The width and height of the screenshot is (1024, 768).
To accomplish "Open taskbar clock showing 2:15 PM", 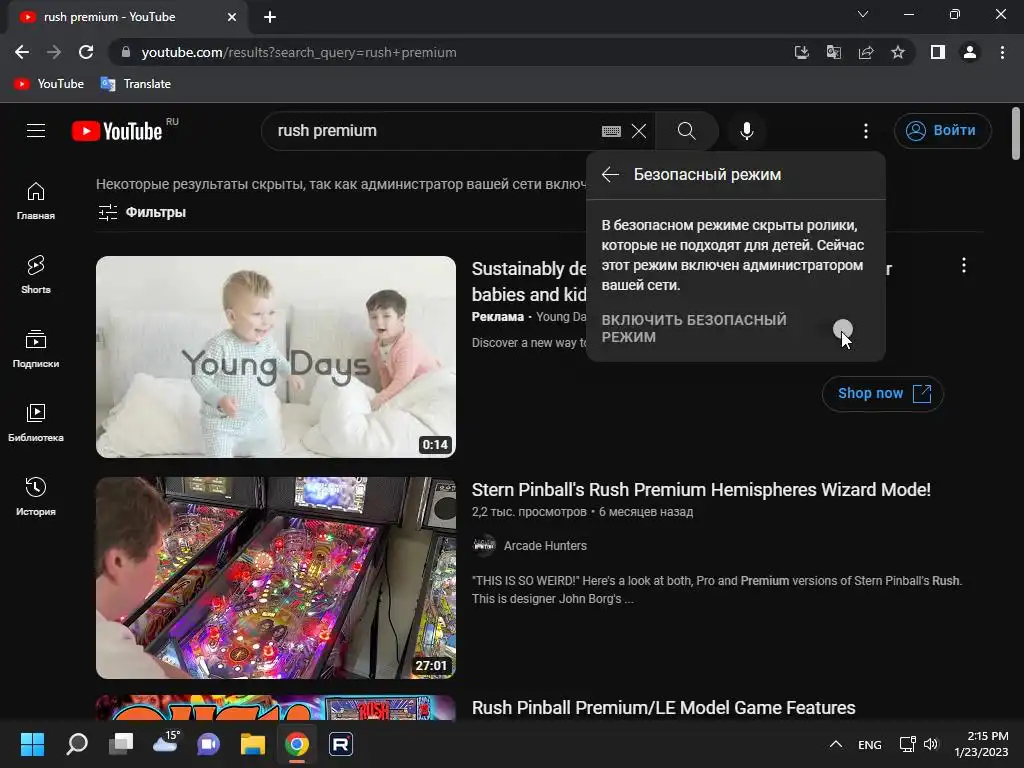I will (981, 744).
